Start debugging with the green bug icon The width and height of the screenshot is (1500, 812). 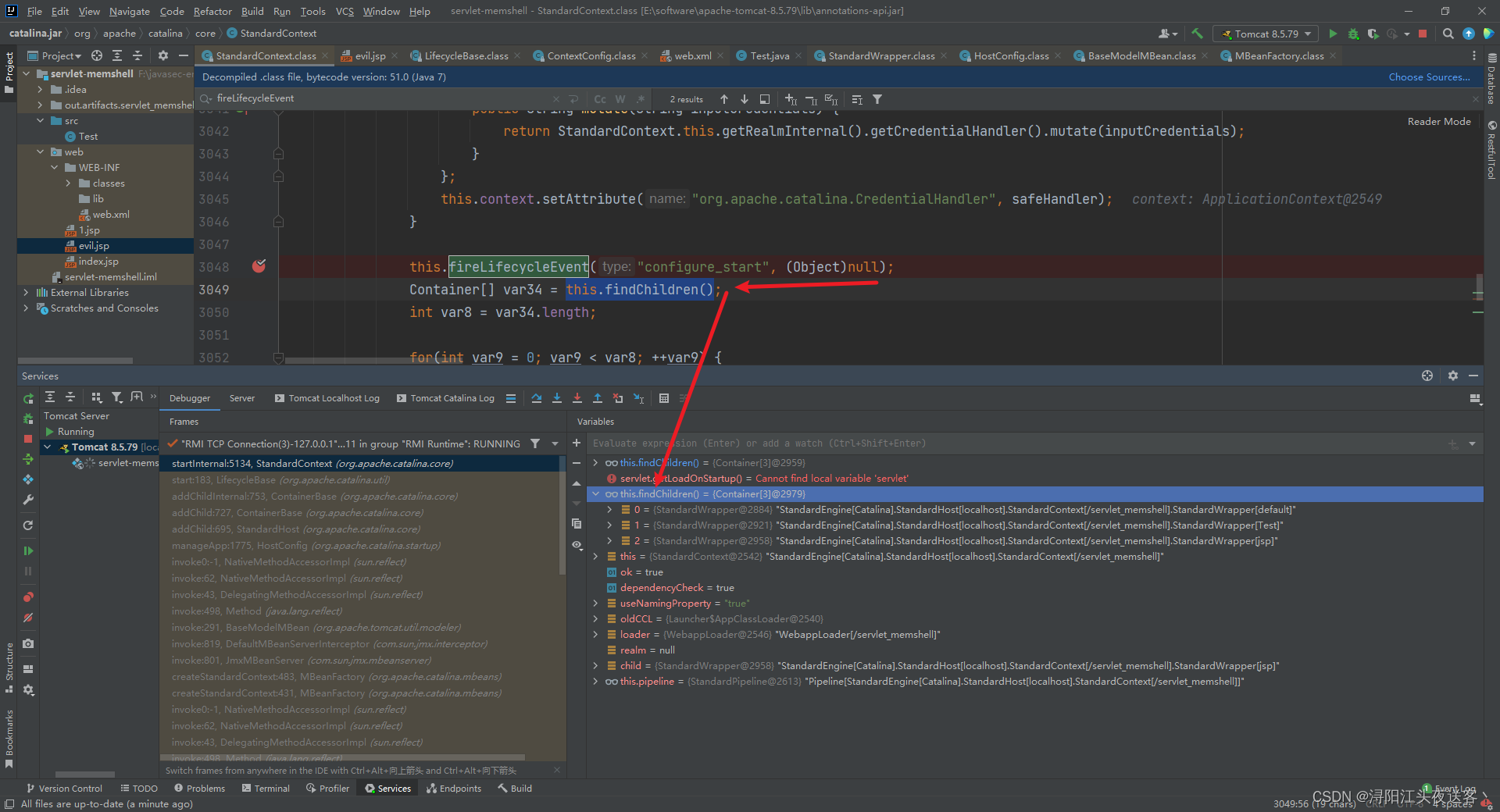pyautogui.click(x=1353, y=34)
